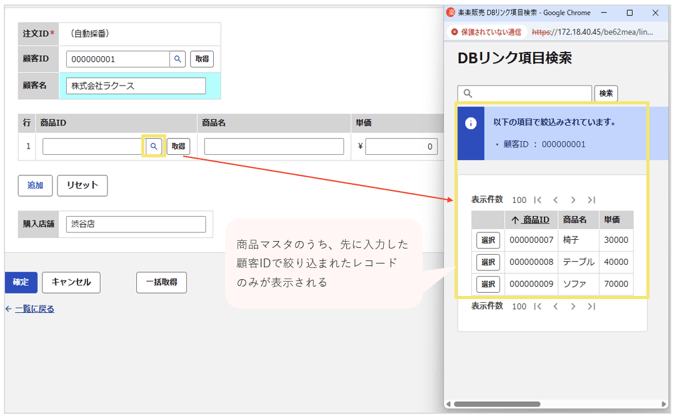The width and height of the screenshot is (677, 419).
Task: Click the 40000 price cell
Action: [616, 262]
